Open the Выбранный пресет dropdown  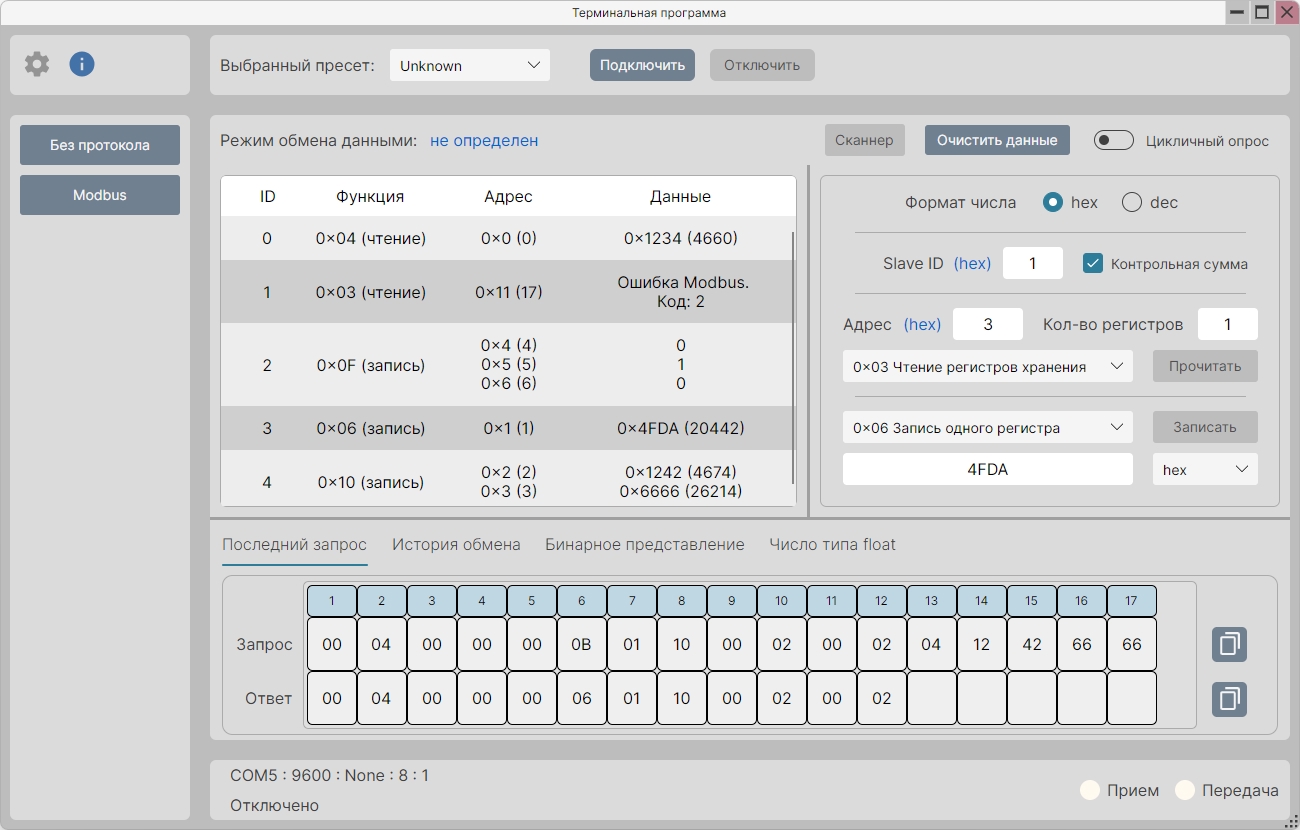point(470,66)
